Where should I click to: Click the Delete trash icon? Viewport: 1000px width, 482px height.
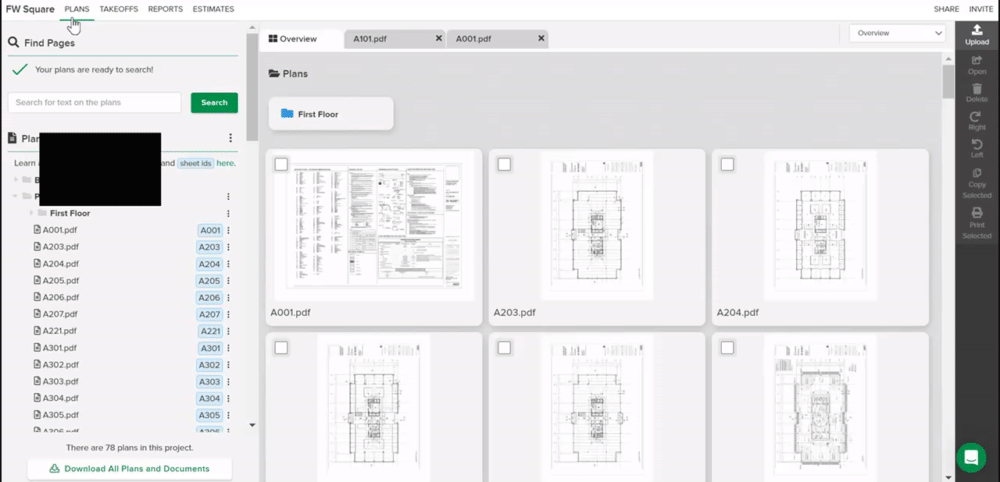click(976, 89)
